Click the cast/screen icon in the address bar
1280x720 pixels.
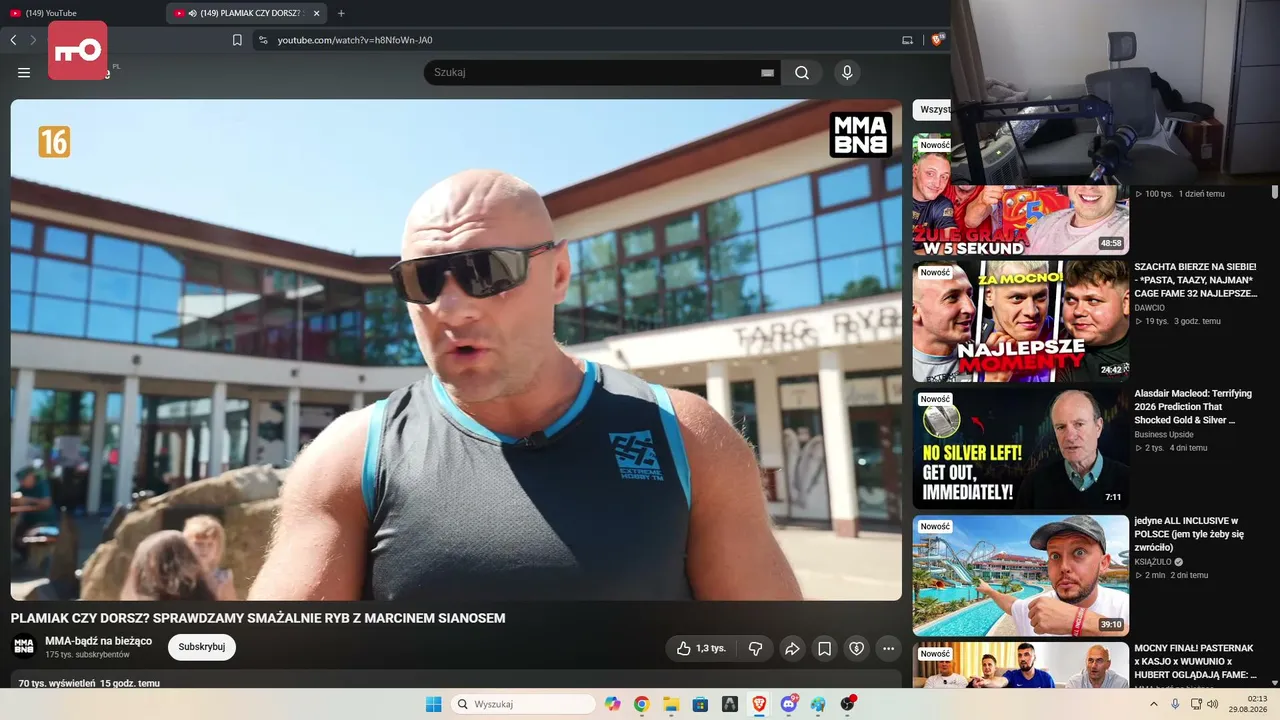coord(908,40)
